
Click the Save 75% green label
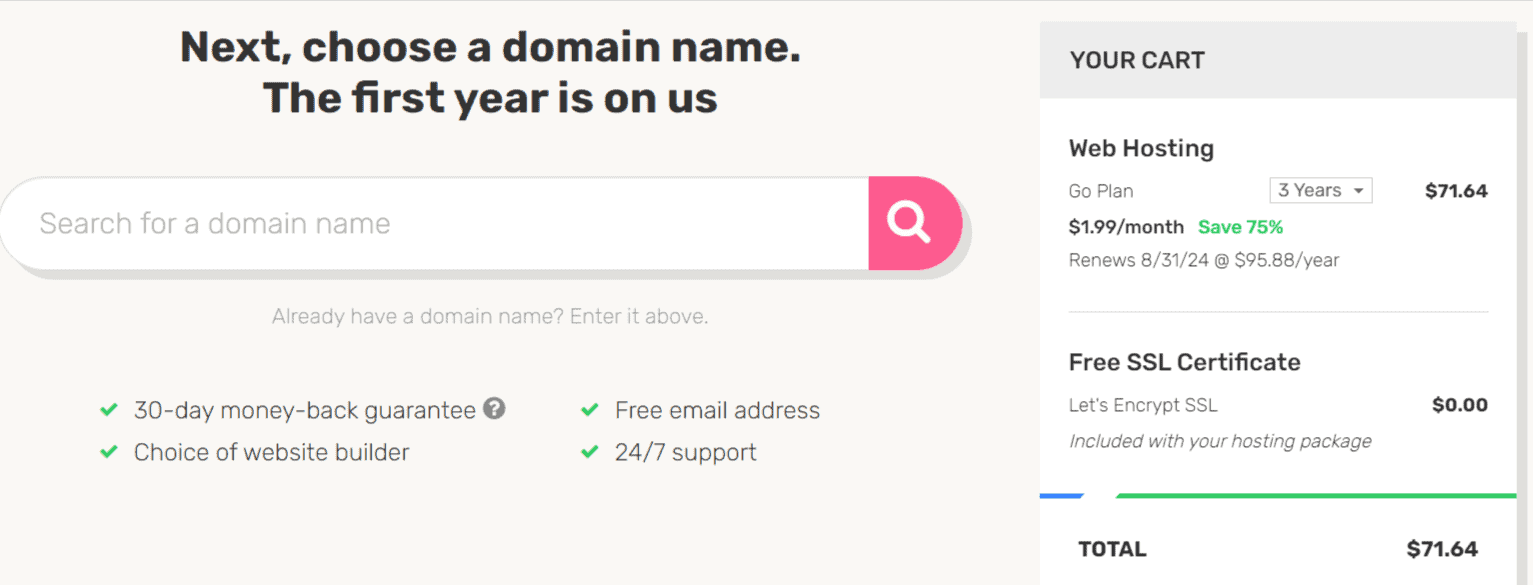coord(1240,227)
